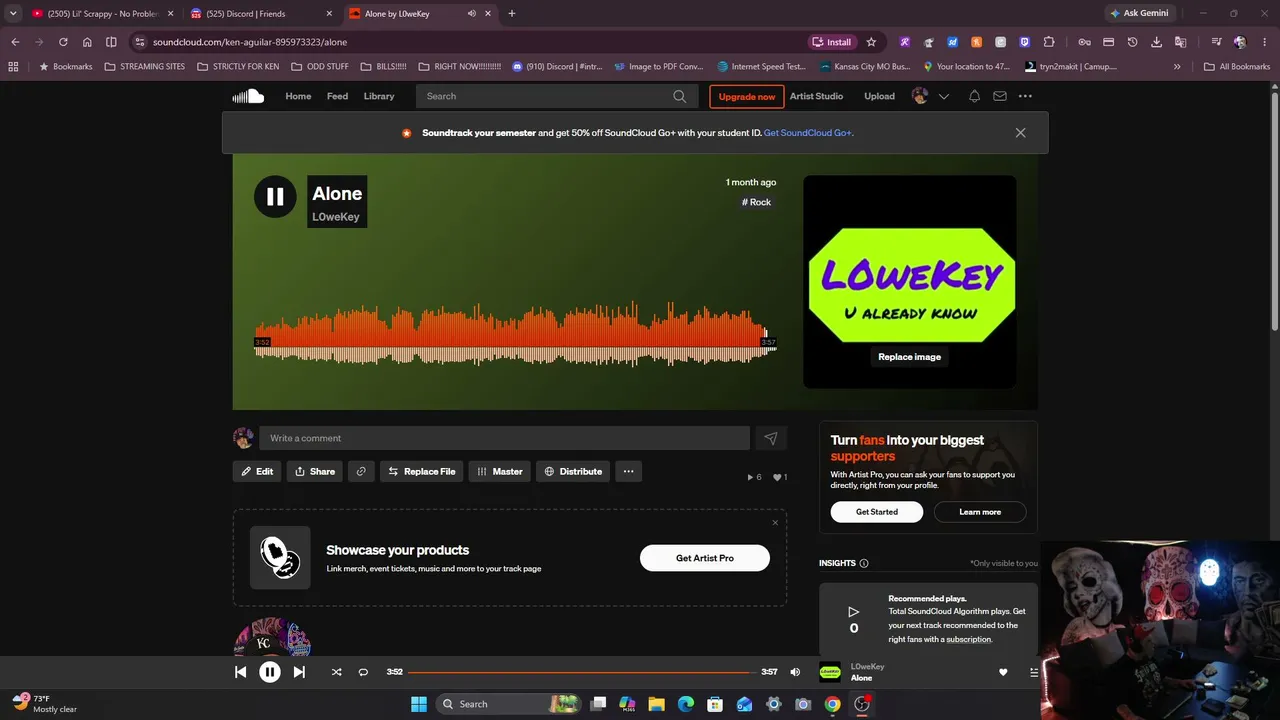The image size is (1280, 720).
Task: Click the Upgrade now button
Action: [747, 96]
